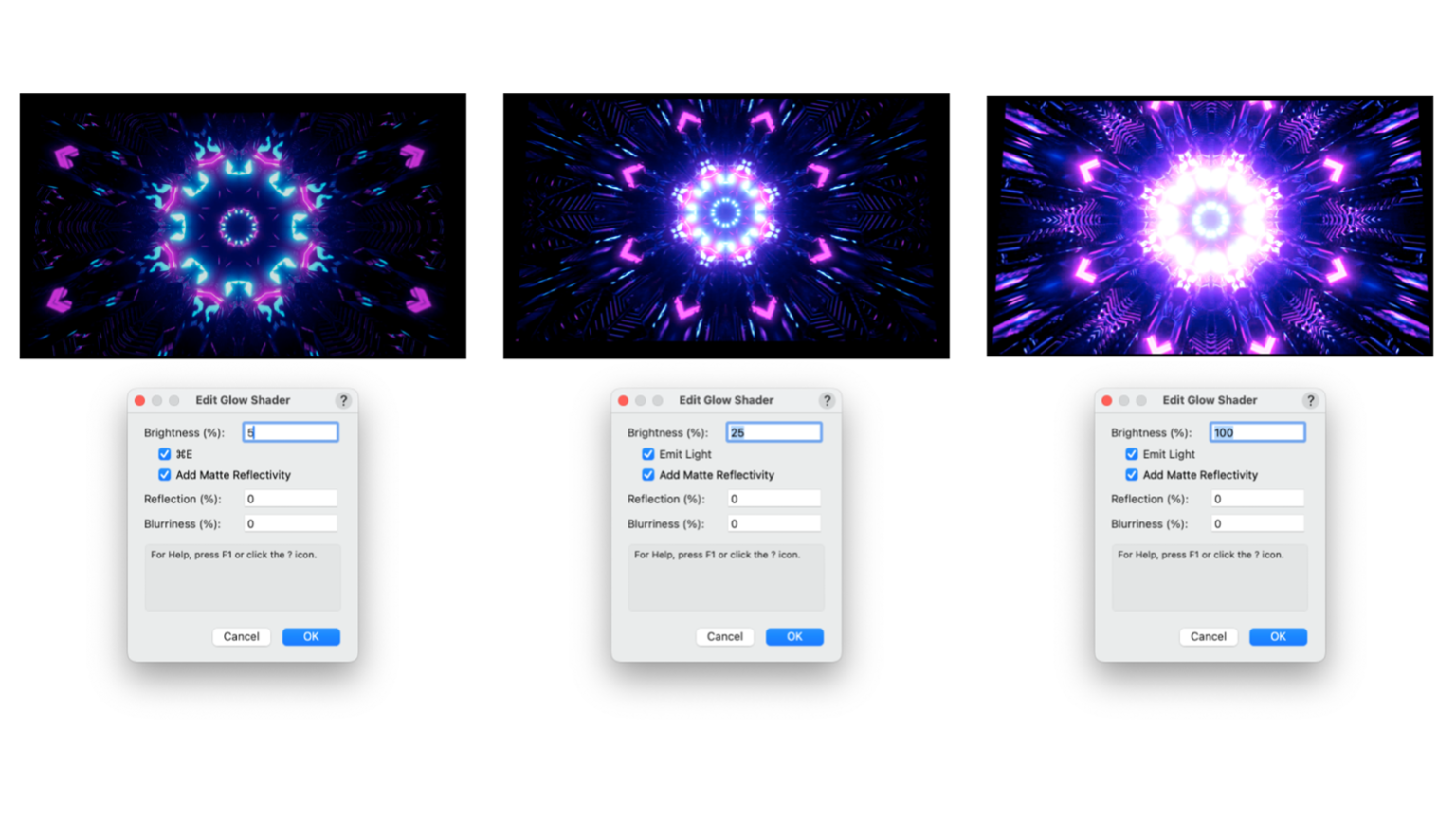Uncheck Emit Light in the Brightness 100 dialog

point(1132,454)
